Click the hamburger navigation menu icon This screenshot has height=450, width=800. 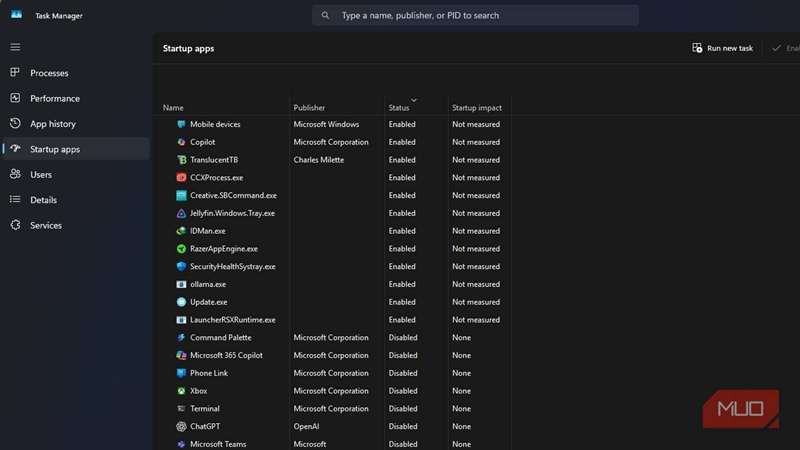pyautogui.click(x=15, y=47)
